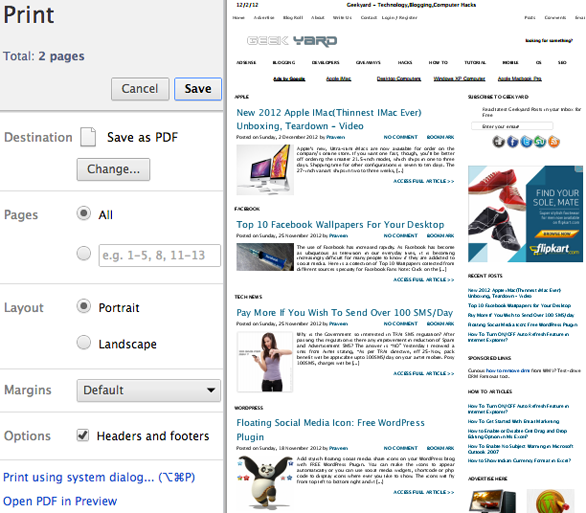The width and height of the screenshot is (586, 513).
Task: Click the page range input field
Action: [160, 255]
